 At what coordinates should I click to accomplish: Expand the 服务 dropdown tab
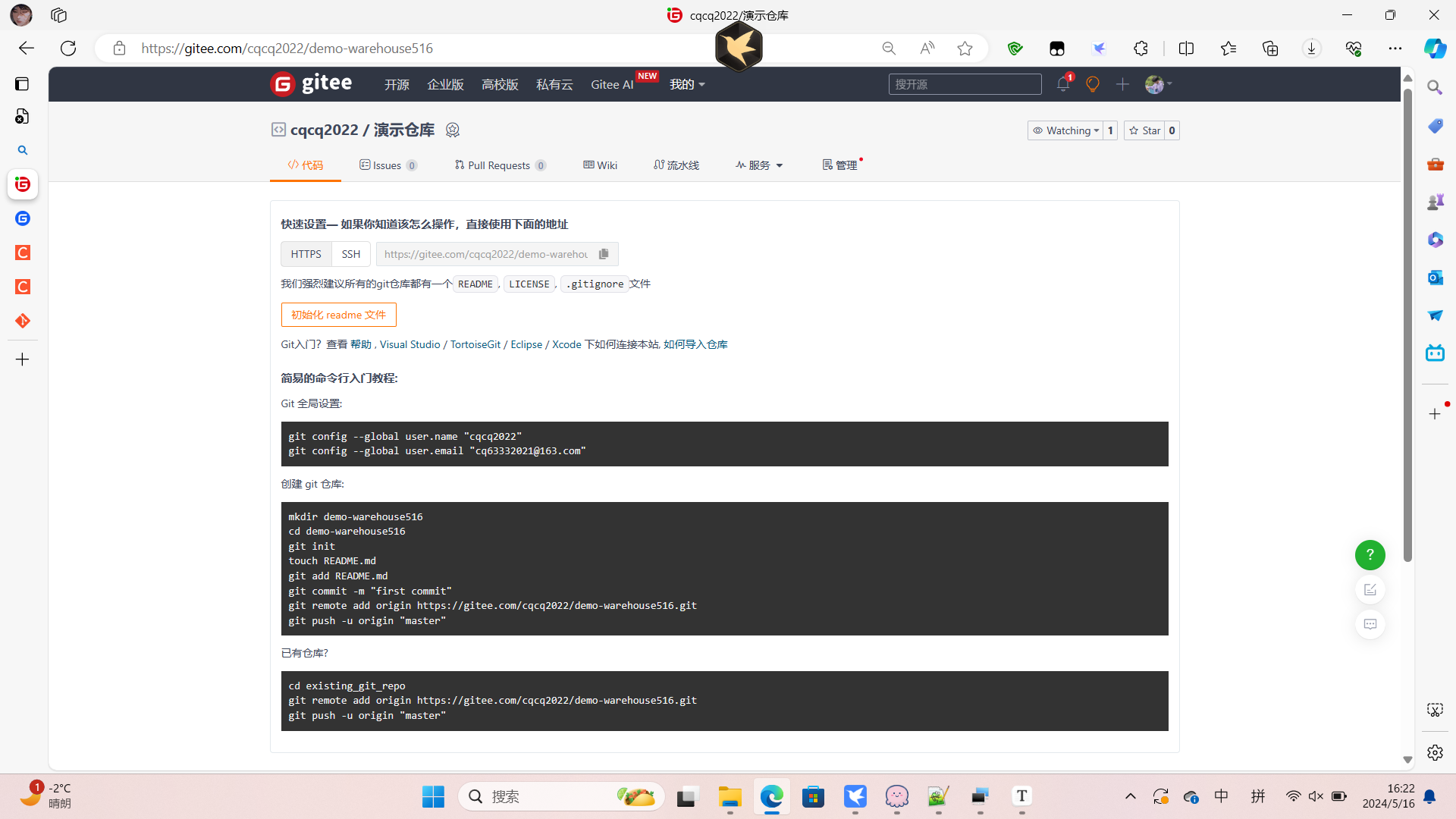click(759, 165)
